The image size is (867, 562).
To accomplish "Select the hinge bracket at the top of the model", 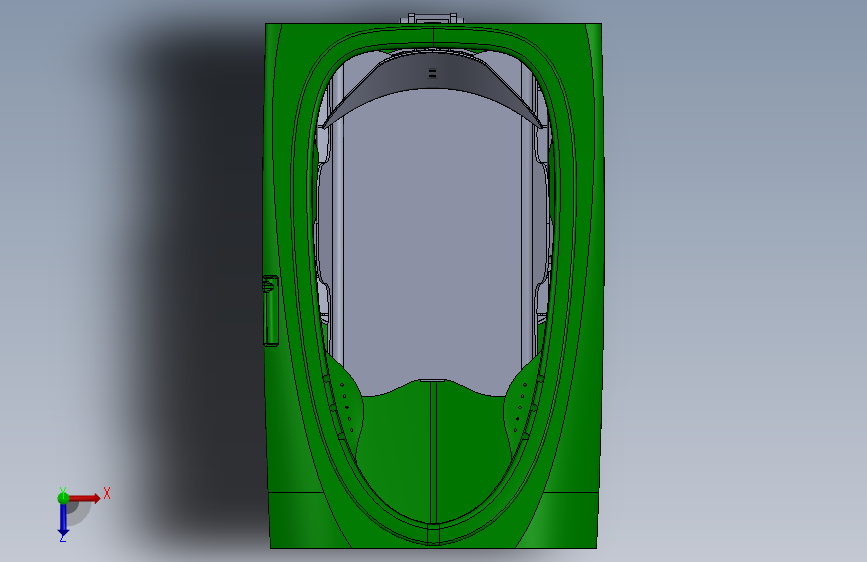I will pyautogui.click(x=432, y=18).
